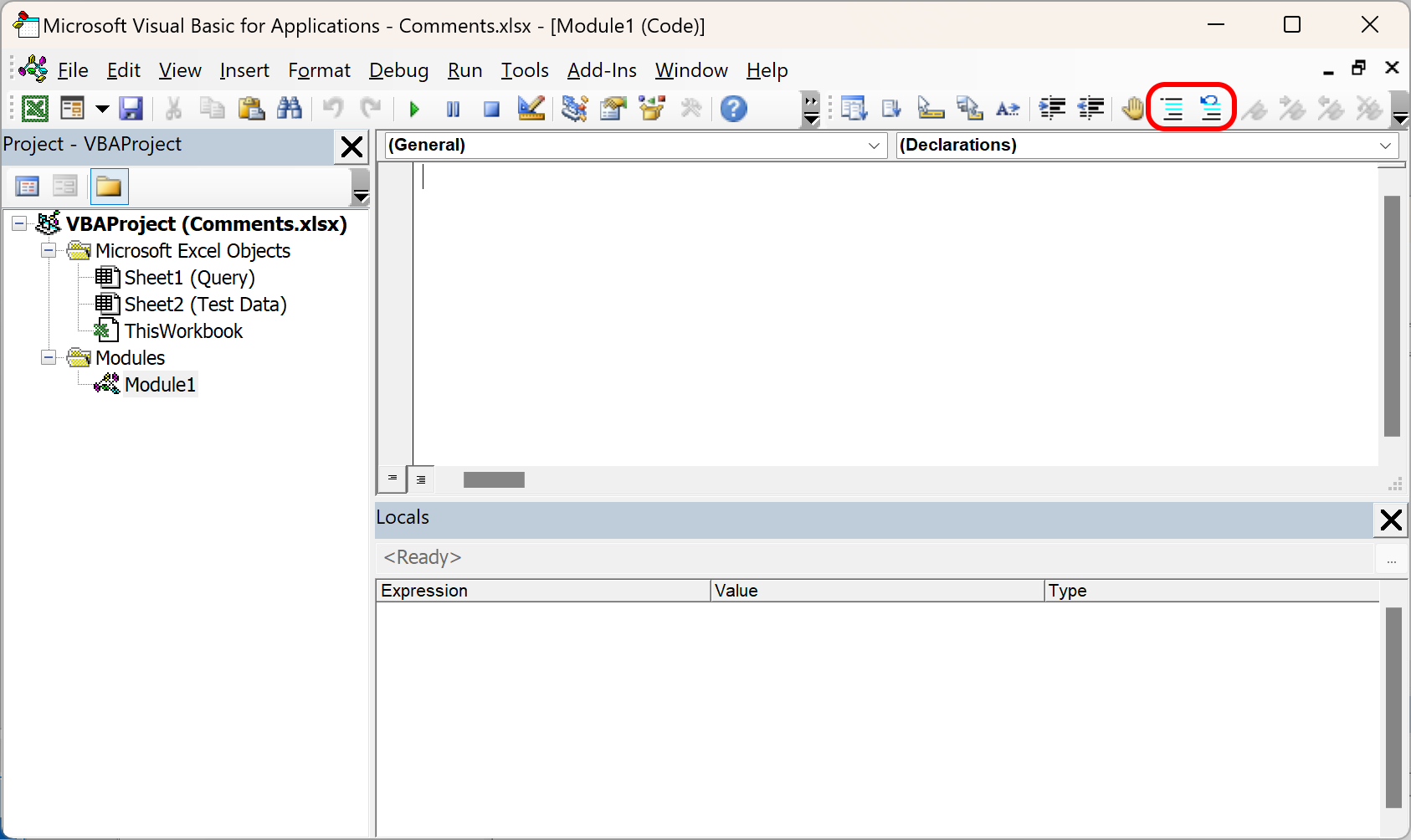Indent the selected code
1411x840 pixels.
[1052, 109]
